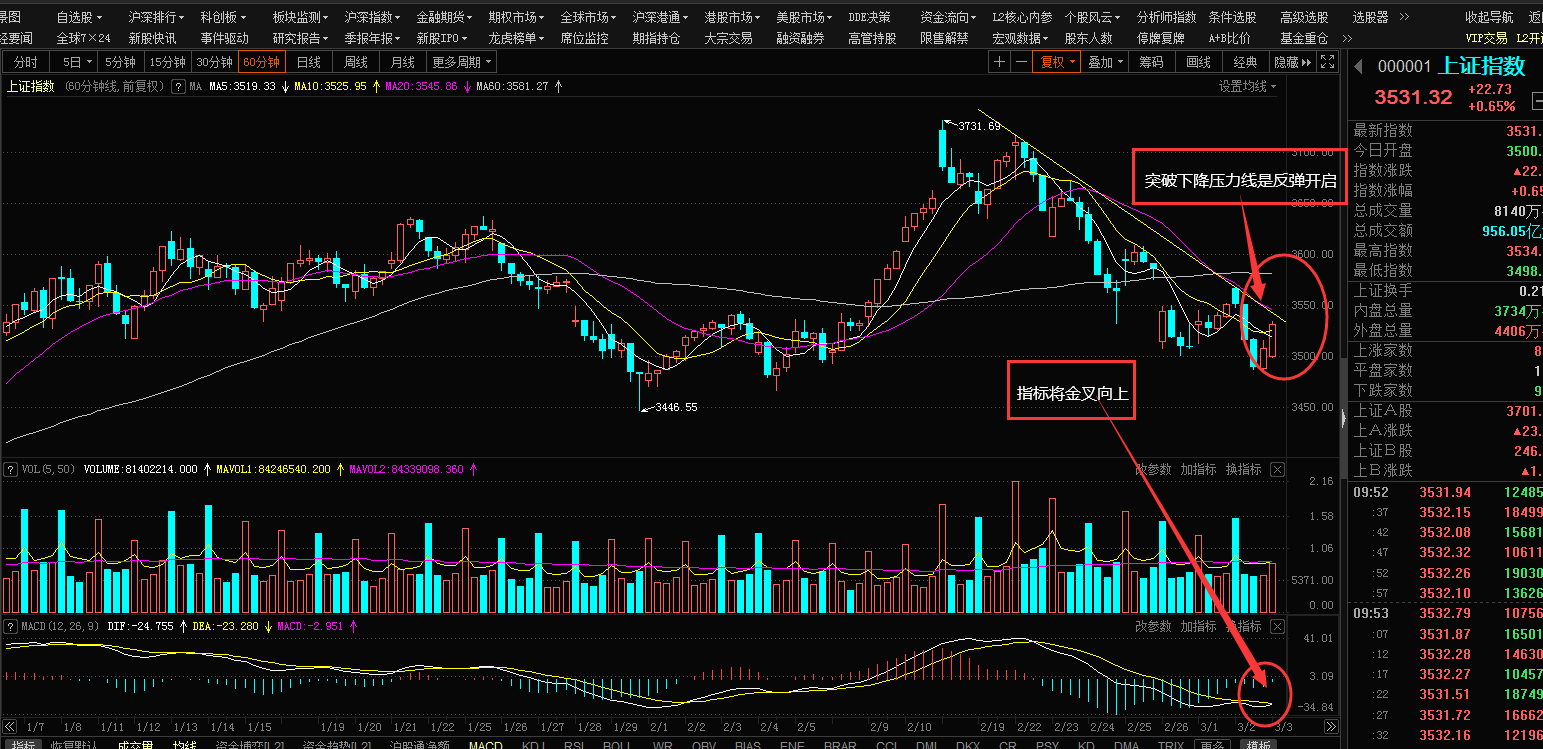Open the 叠加 overlay dropdown

[1105, 62]
